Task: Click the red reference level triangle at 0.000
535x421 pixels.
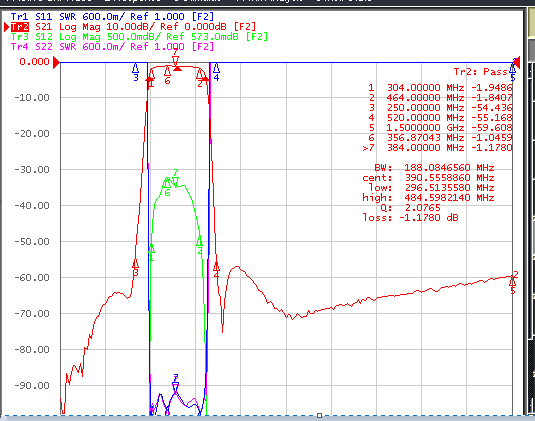Action: [56, 62]
